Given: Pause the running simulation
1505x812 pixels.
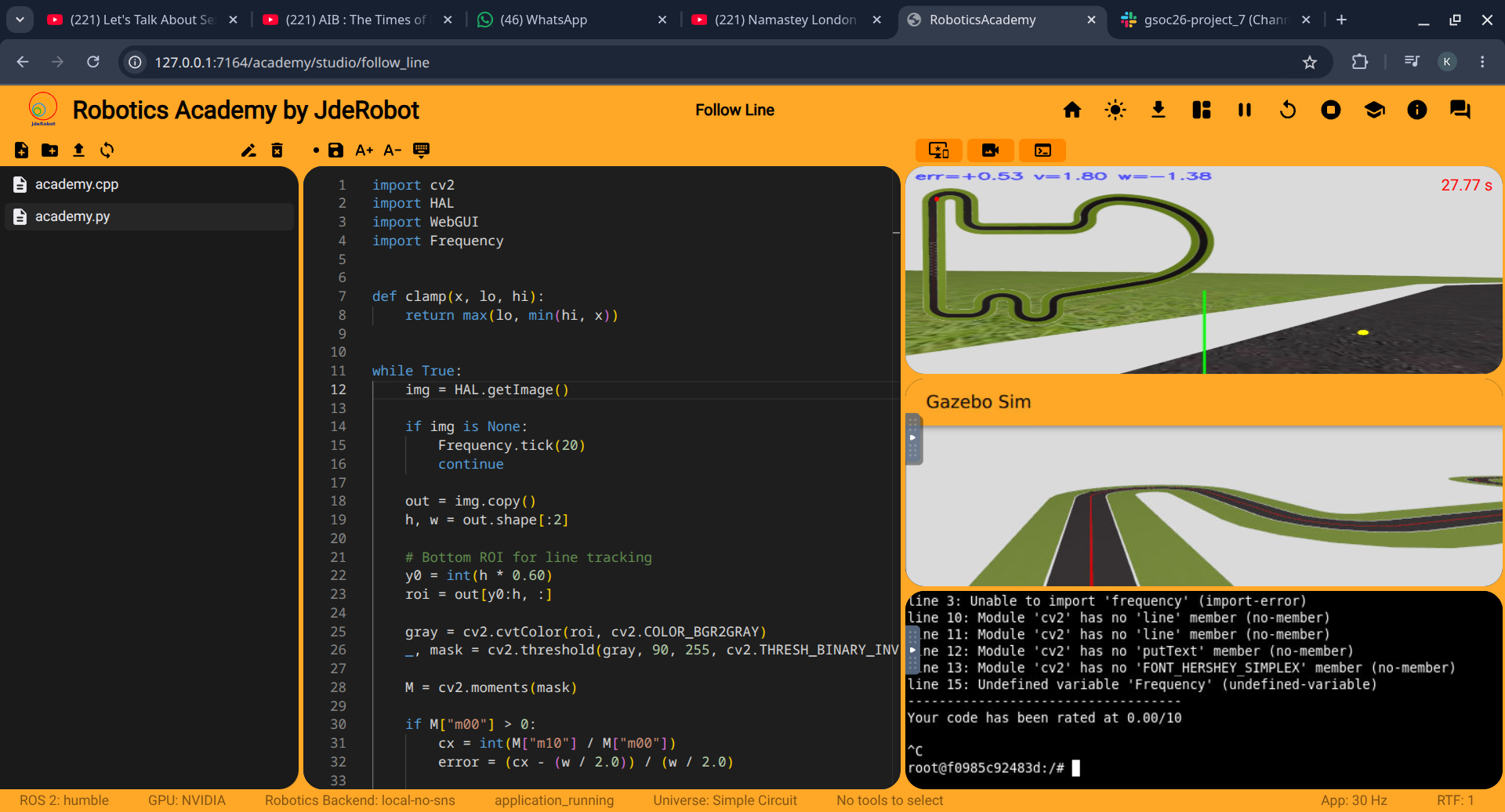Looking at the screenshot, I should click(1245, 110).
